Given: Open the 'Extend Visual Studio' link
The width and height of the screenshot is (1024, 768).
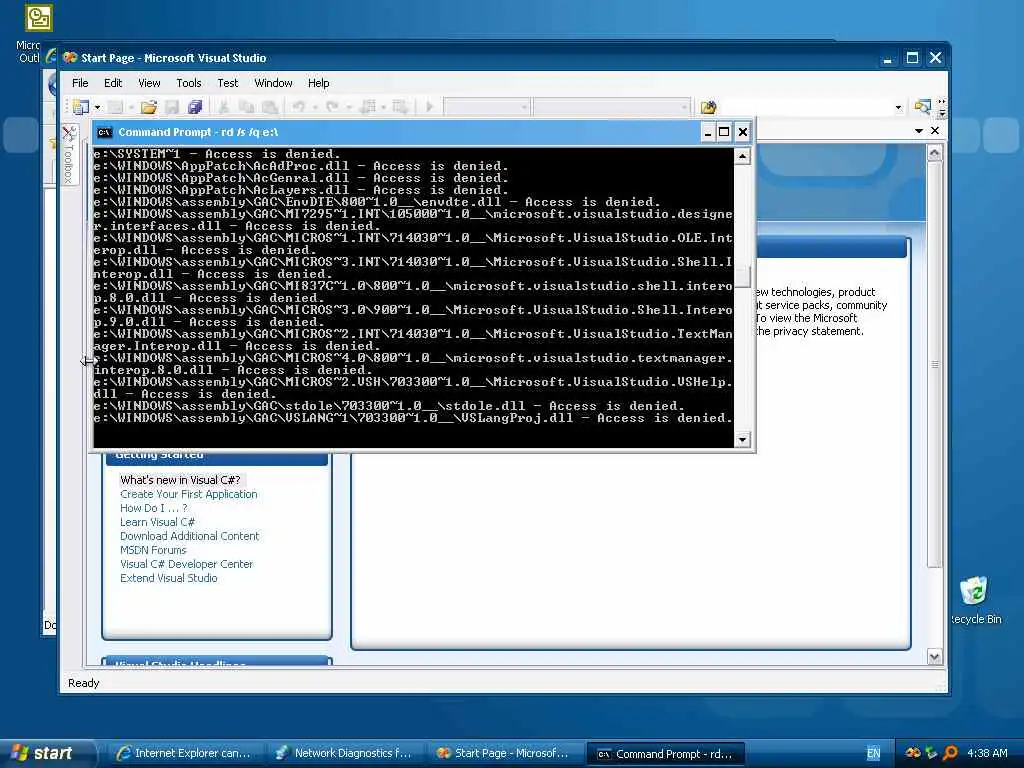Looking at the screenshot, I should [x=168, y=579].
